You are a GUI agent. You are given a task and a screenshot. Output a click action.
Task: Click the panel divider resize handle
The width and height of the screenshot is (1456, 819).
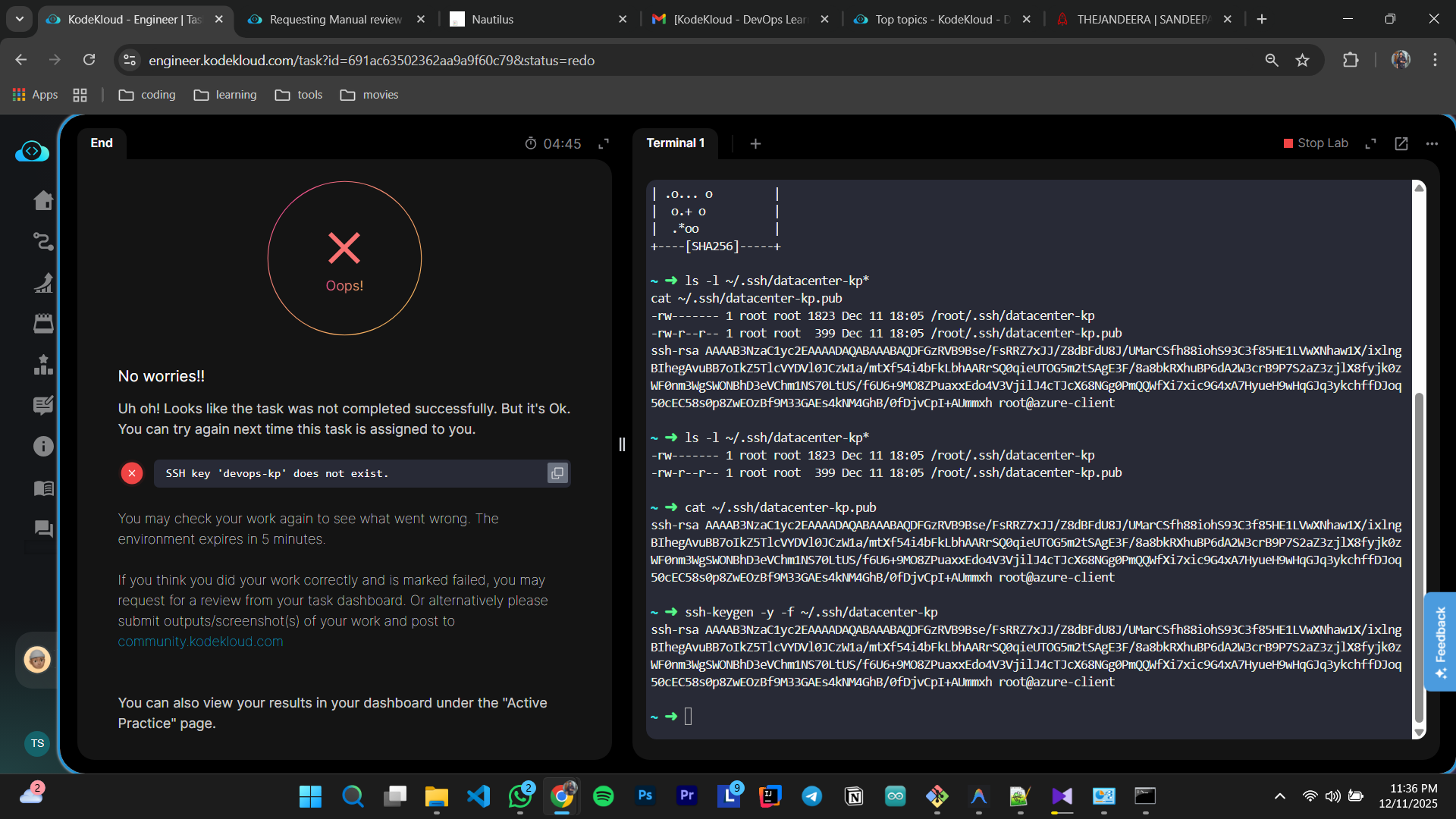(x=622, y=444)
